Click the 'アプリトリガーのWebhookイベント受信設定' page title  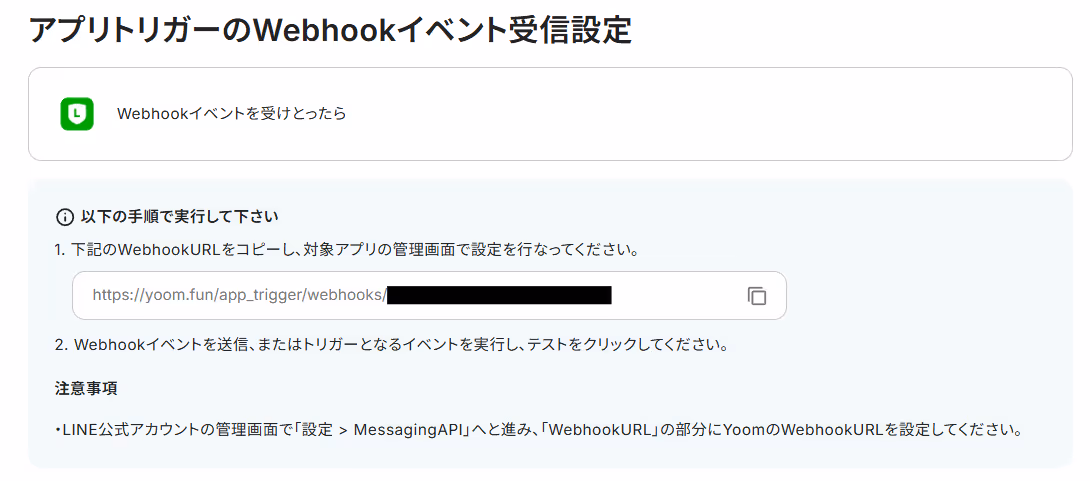(330, 31)
